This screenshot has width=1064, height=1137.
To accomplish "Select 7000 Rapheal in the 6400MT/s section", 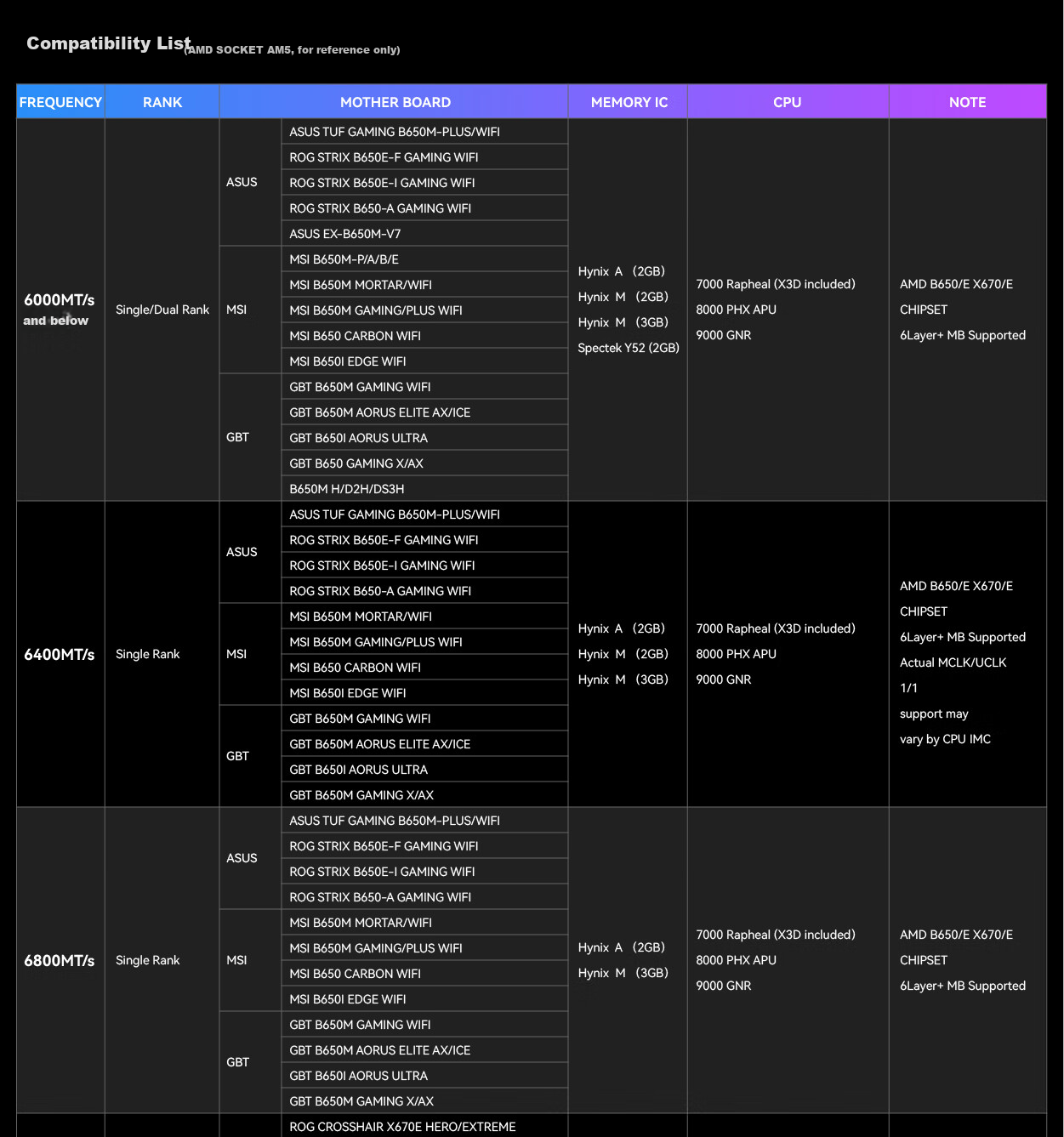I will [x=776, y=628].
